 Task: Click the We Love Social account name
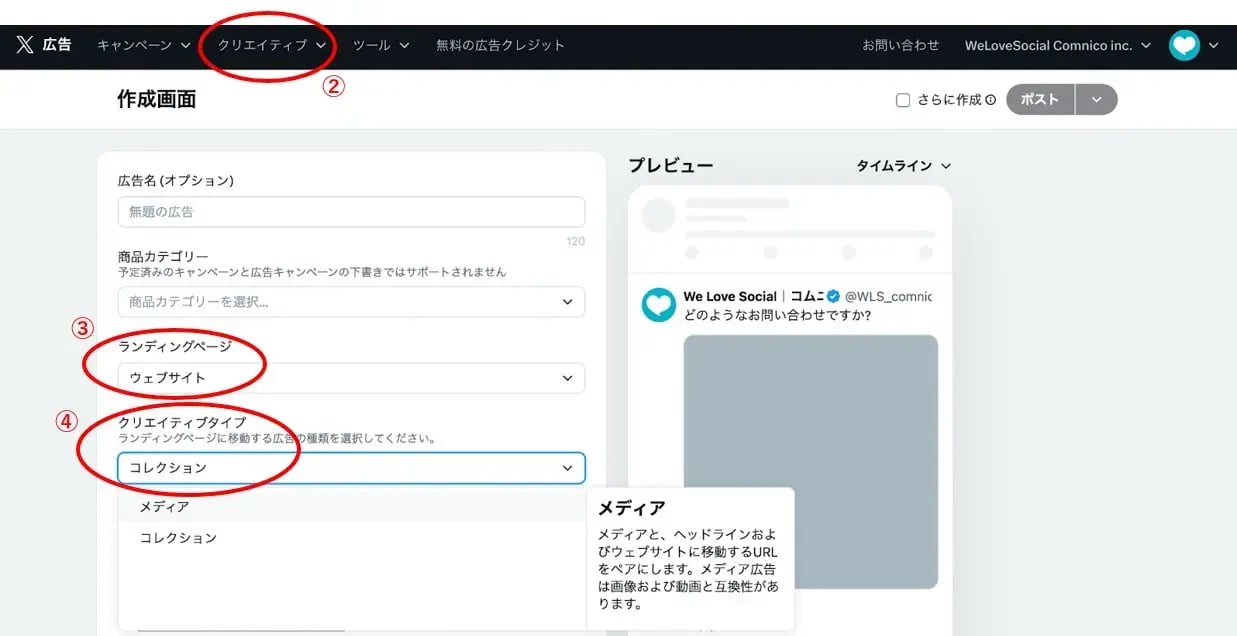[x=753, y=297]
